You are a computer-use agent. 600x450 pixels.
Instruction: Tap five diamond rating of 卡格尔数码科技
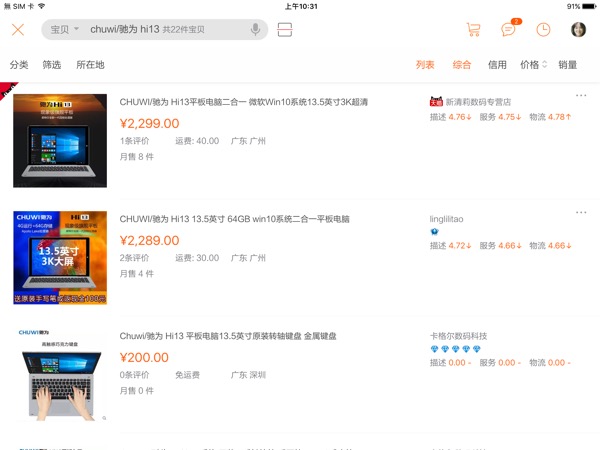pos(455,349)
